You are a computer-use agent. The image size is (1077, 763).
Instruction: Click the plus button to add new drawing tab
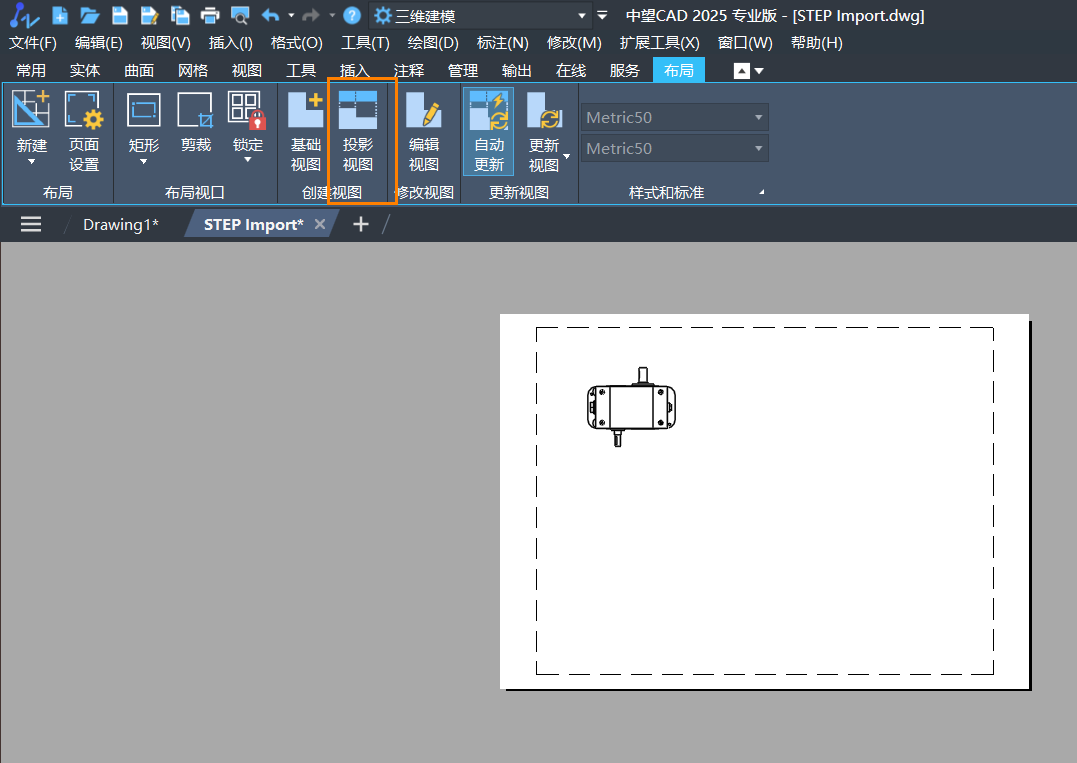pos(361,224)
